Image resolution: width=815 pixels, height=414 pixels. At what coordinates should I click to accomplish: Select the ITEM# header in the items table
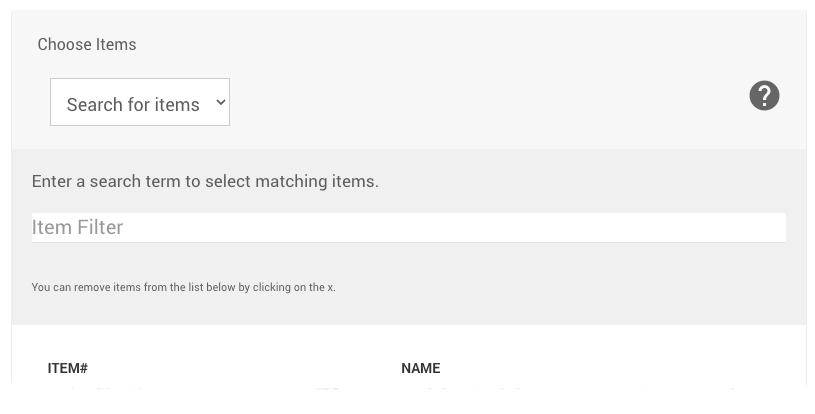click(x=68, y=368)
